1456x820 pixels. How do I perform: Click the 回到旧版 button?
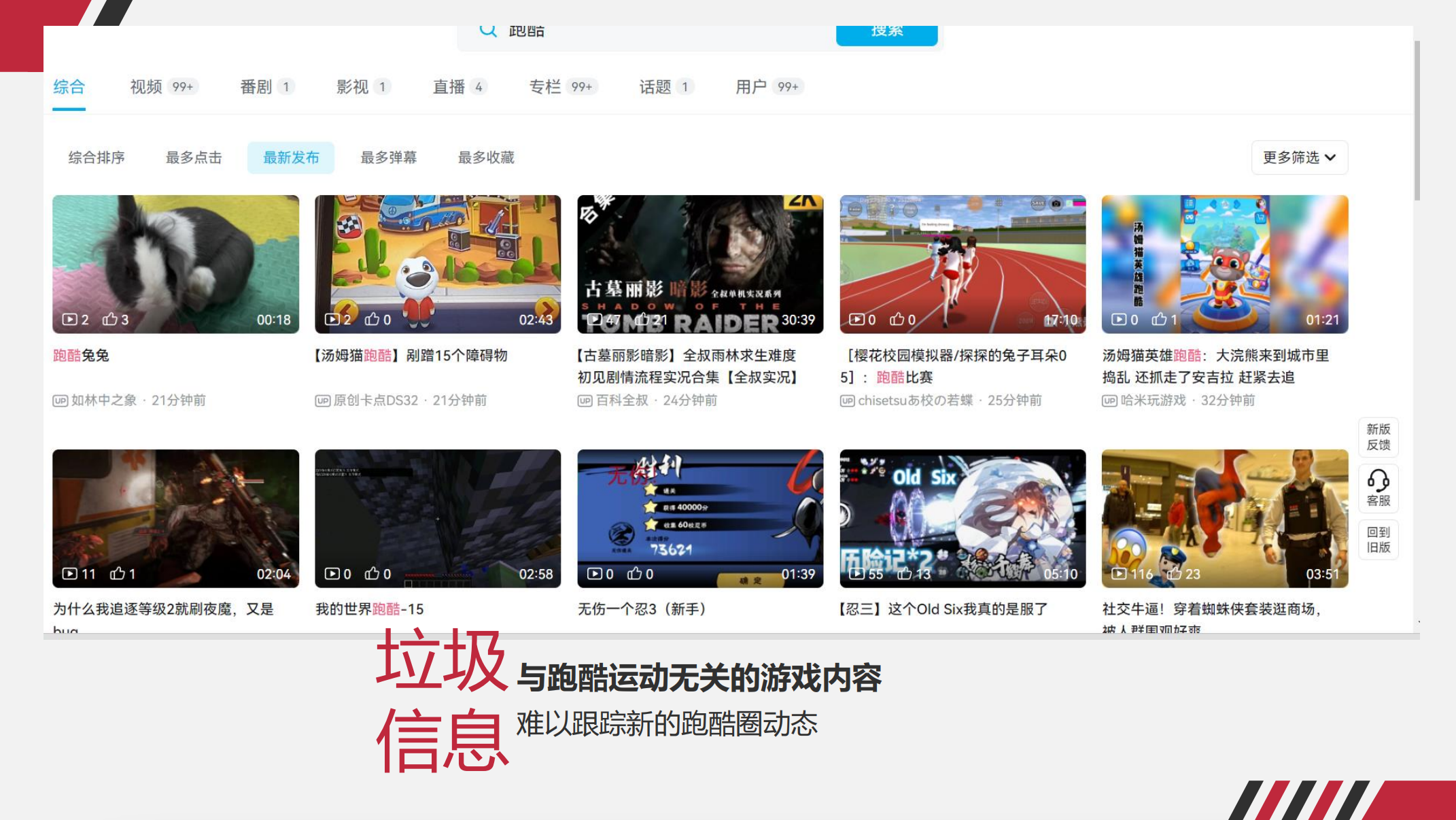click(1378, 539)
